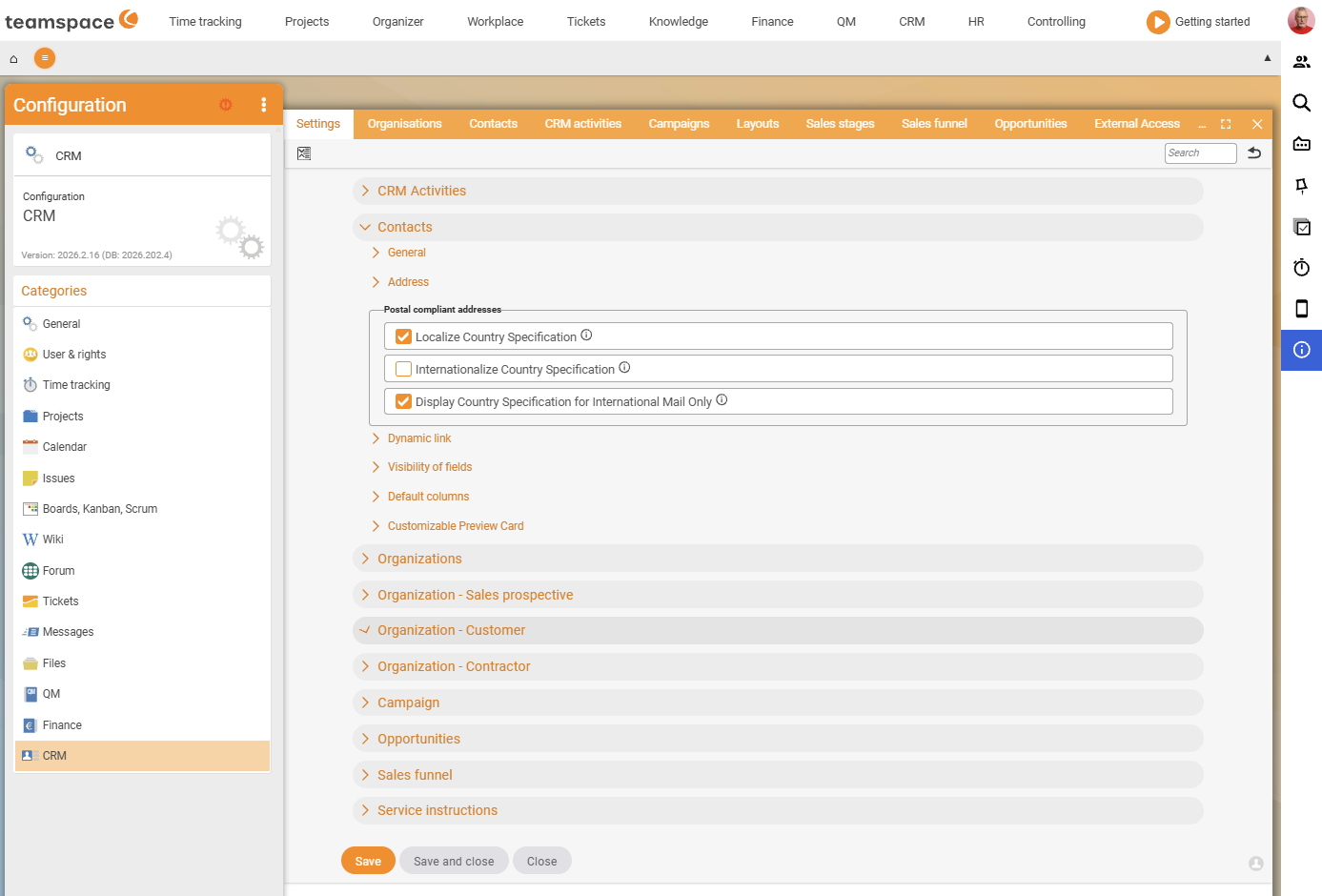Expand the Organizations section

coord(778,559)
